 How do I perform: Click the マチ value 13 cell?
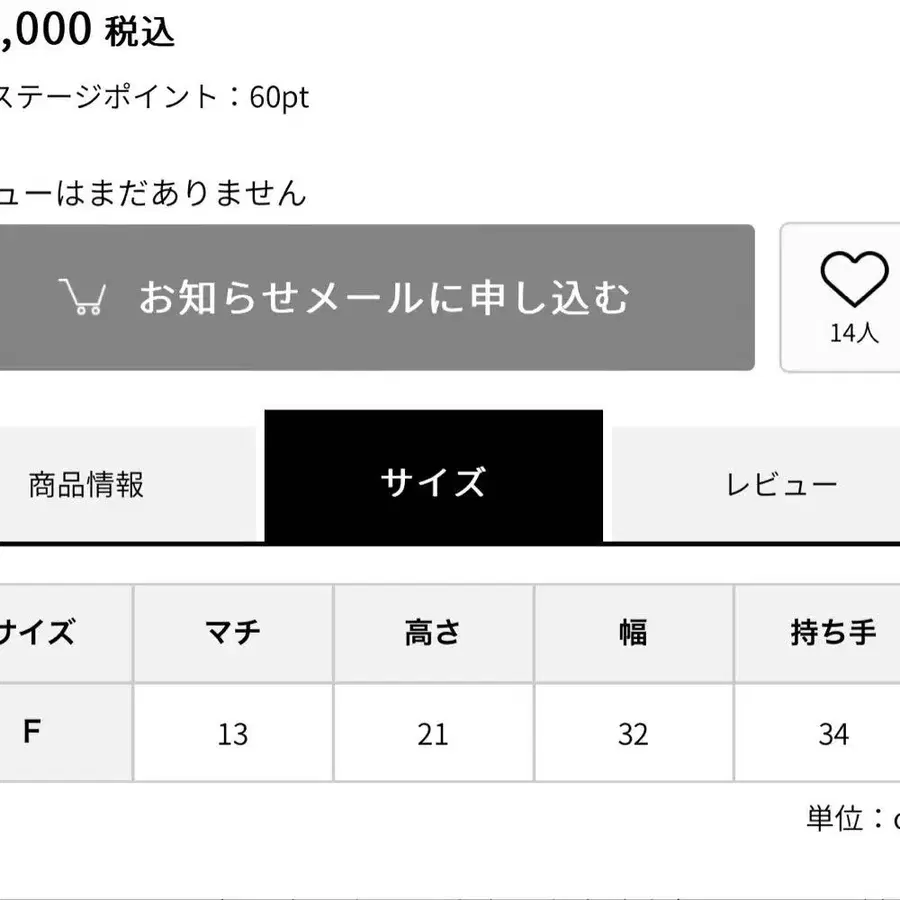point(233,735)
